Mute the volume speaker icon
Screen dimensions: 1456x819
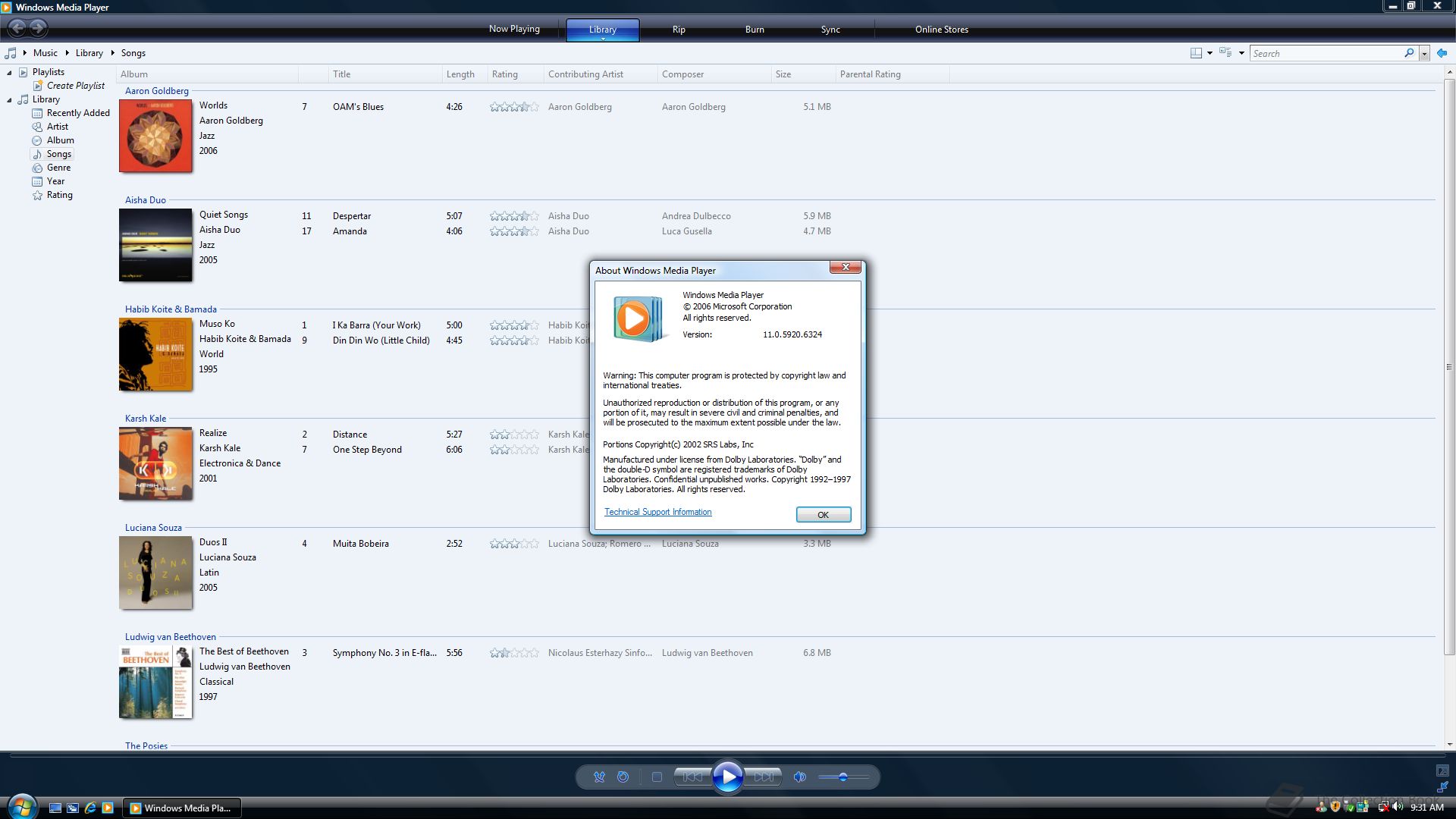(799, 777)
